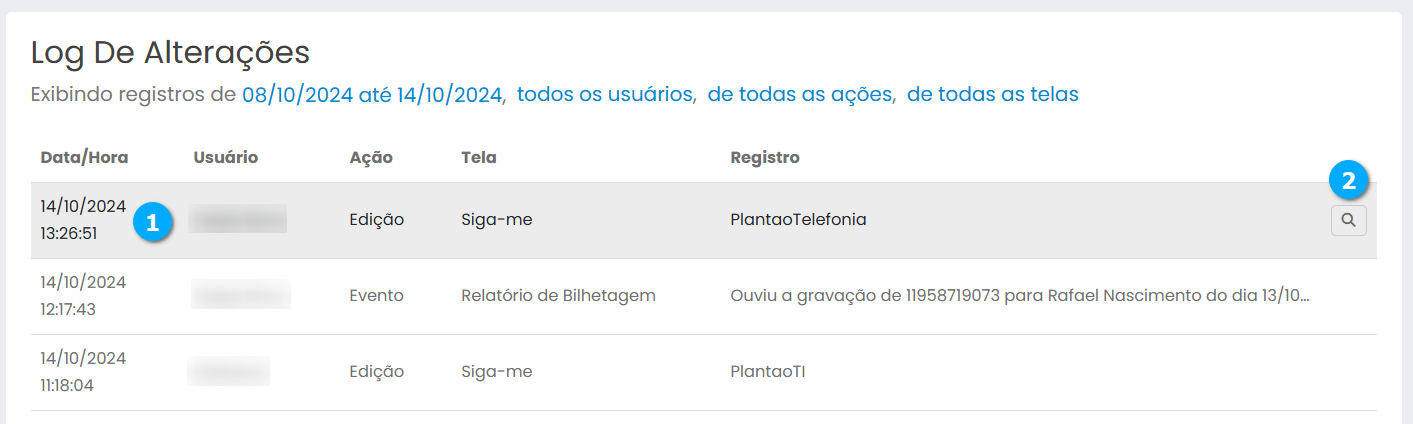Open the "de todas as ações" filter
Image resolution: width=1413 pixels, height=424 pixels.
(799, 95)
